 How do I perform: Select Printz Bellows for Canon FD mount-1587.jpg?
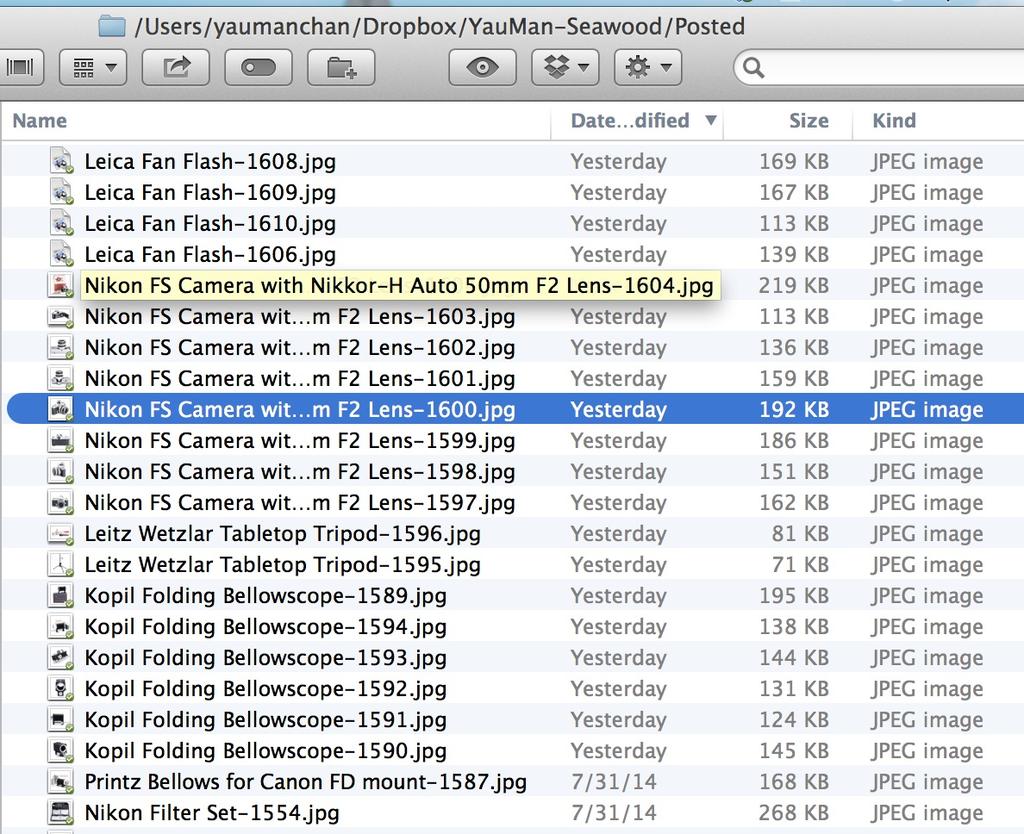click(x=305, y=781)
